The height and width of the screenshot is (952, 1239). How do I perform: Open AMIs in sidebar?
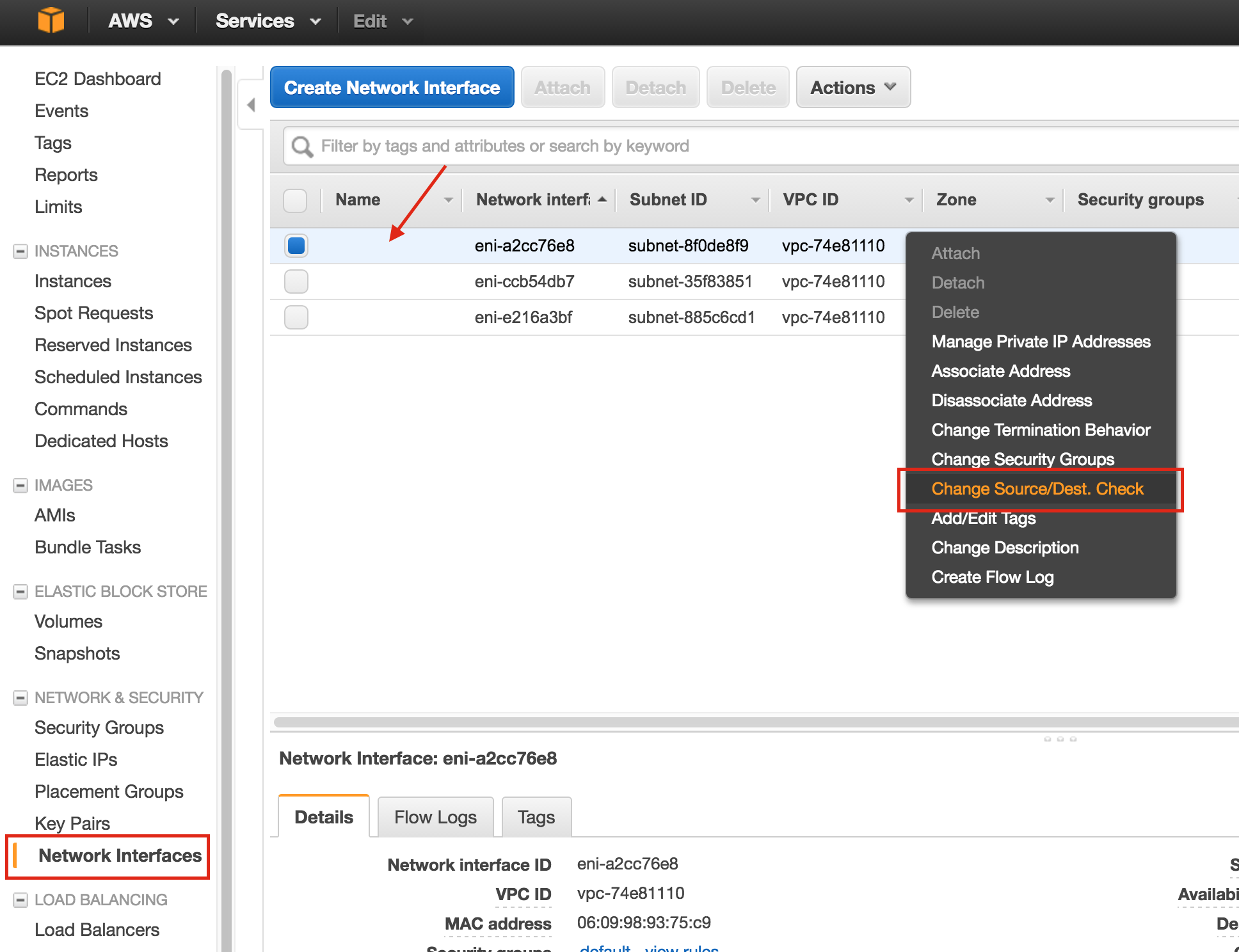click(x=55, y=515)
